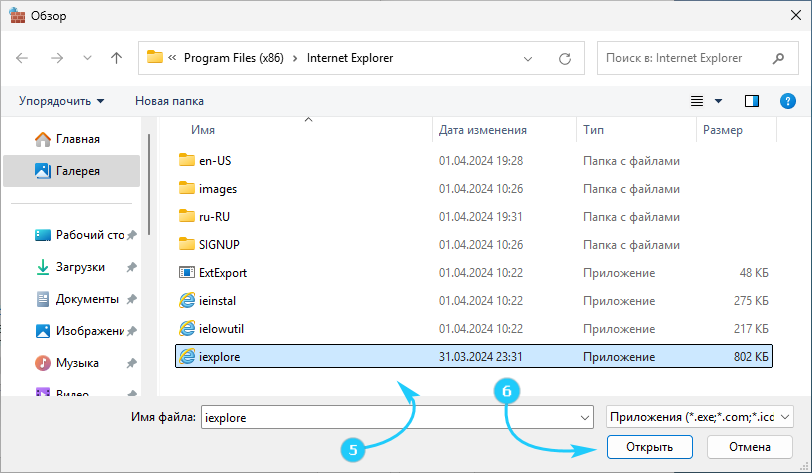Screen dimensions: 812x473
Task: Click the Главная home icon
Action: (x=42, y=139)
